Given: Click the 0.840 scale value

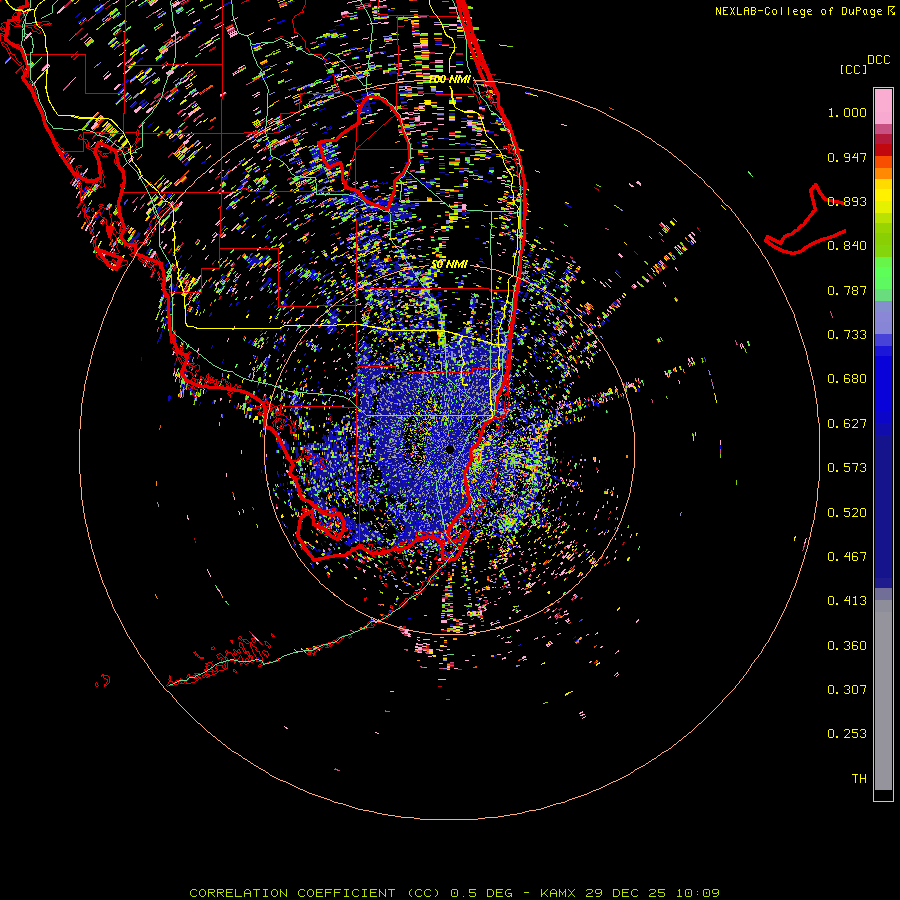Looking at the screenshot, I should 847,246.
